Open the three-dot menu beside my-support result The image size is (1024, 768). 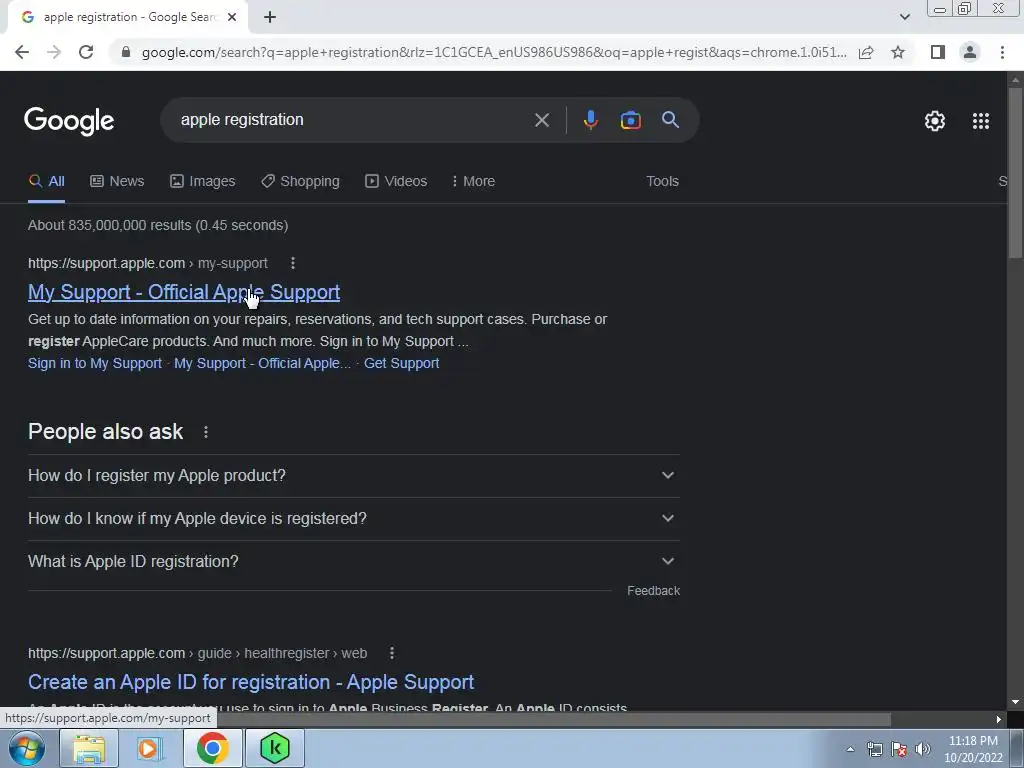point(293,263)
